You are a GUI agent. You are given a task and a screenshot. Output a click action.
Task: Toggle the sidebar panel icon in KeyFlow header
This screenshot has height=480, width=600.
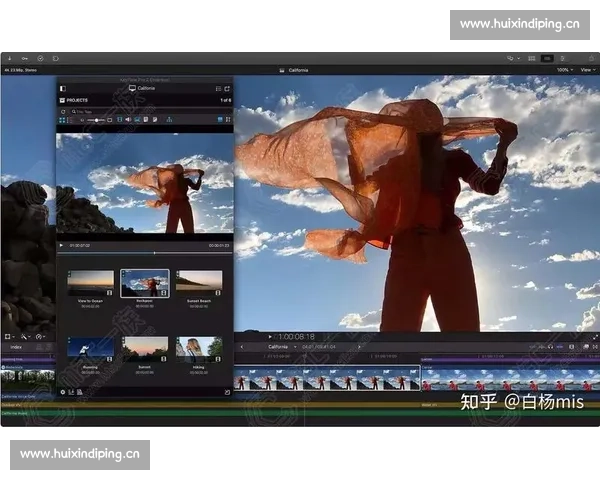coord(63,89)
